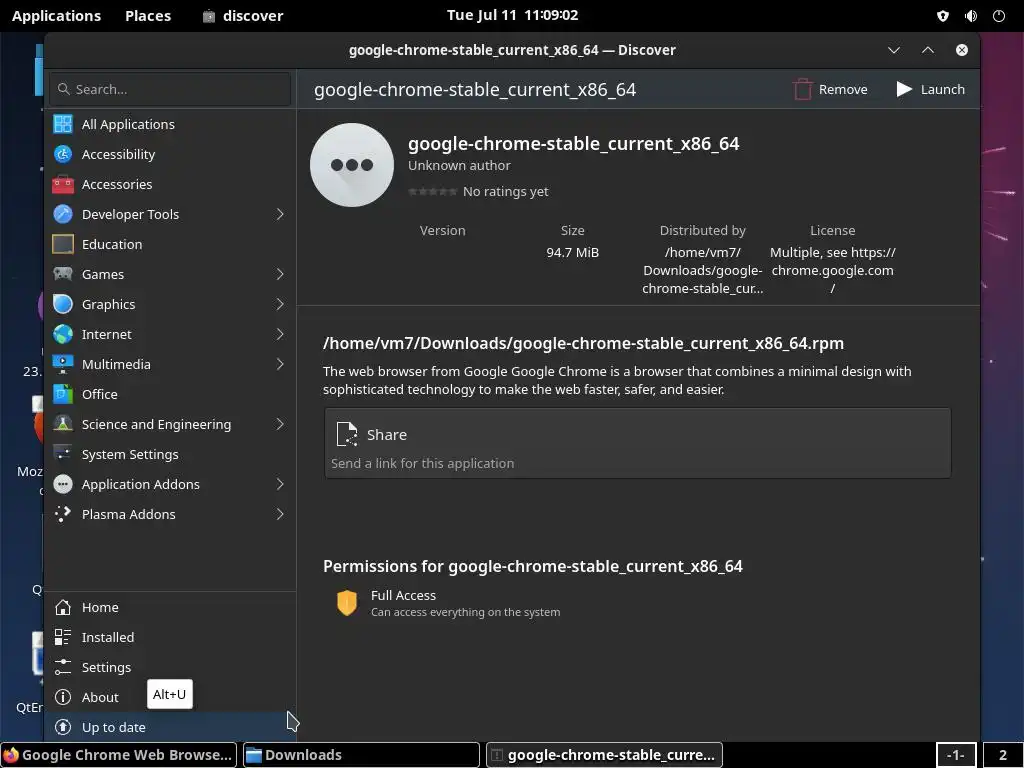
Task: Open the discover app menu in top panel
Action: tap(243, 16)
